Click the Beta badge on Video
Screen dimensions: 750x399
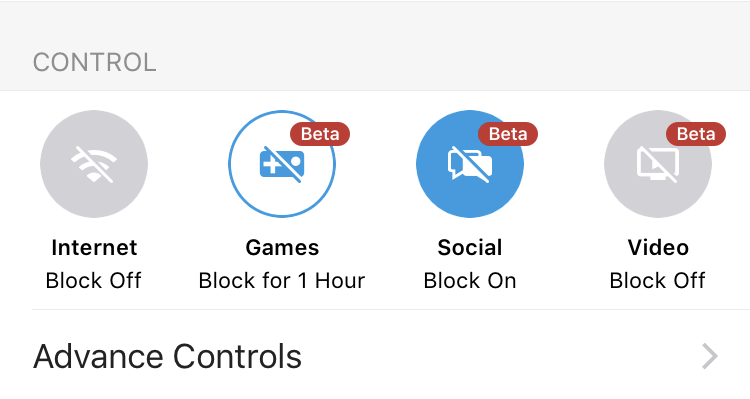pos(696,134)
